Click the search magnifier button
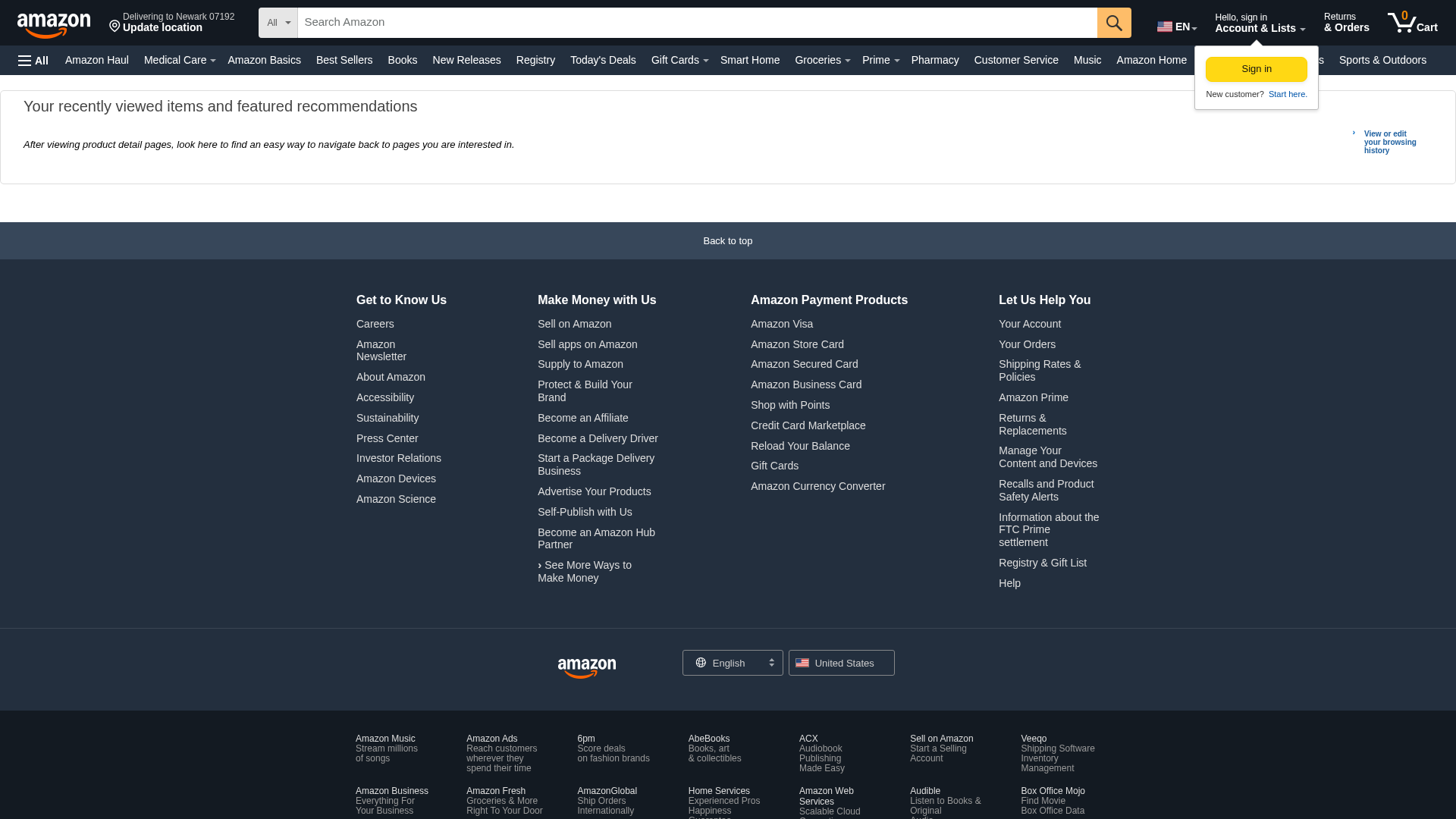Viewport: 1456px width, 819px height. point(1114,23)
